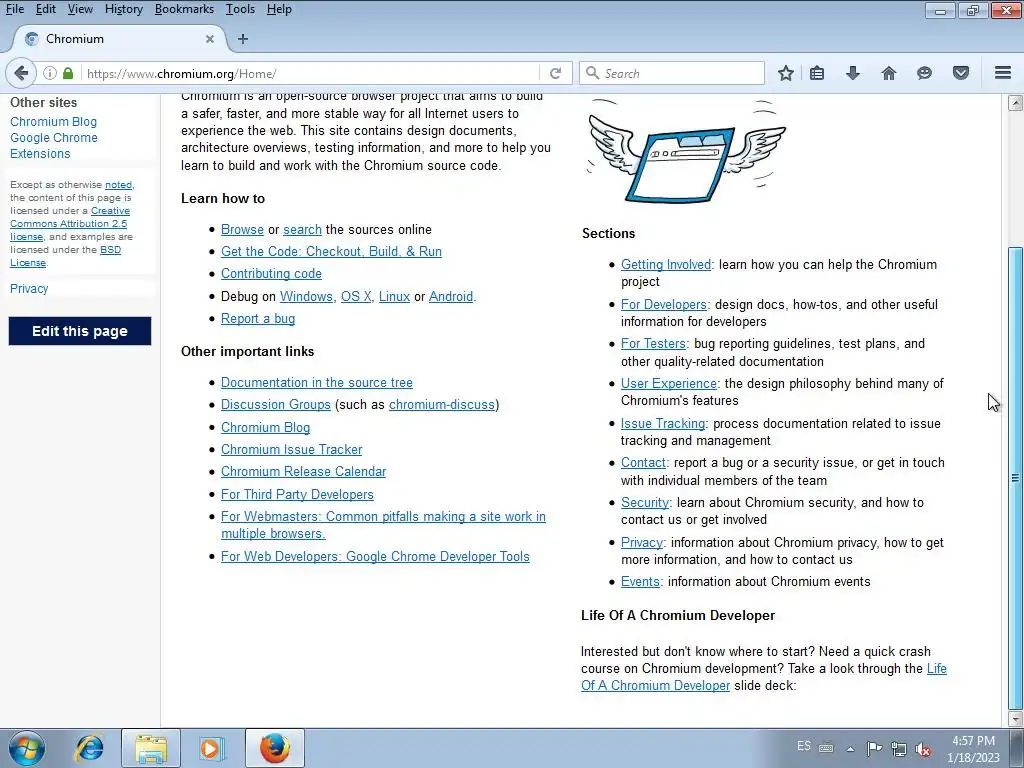Viewport: 1024px width, 768px height.
Task: Open Debug on Windows link
Action: (x=306, y=296)
